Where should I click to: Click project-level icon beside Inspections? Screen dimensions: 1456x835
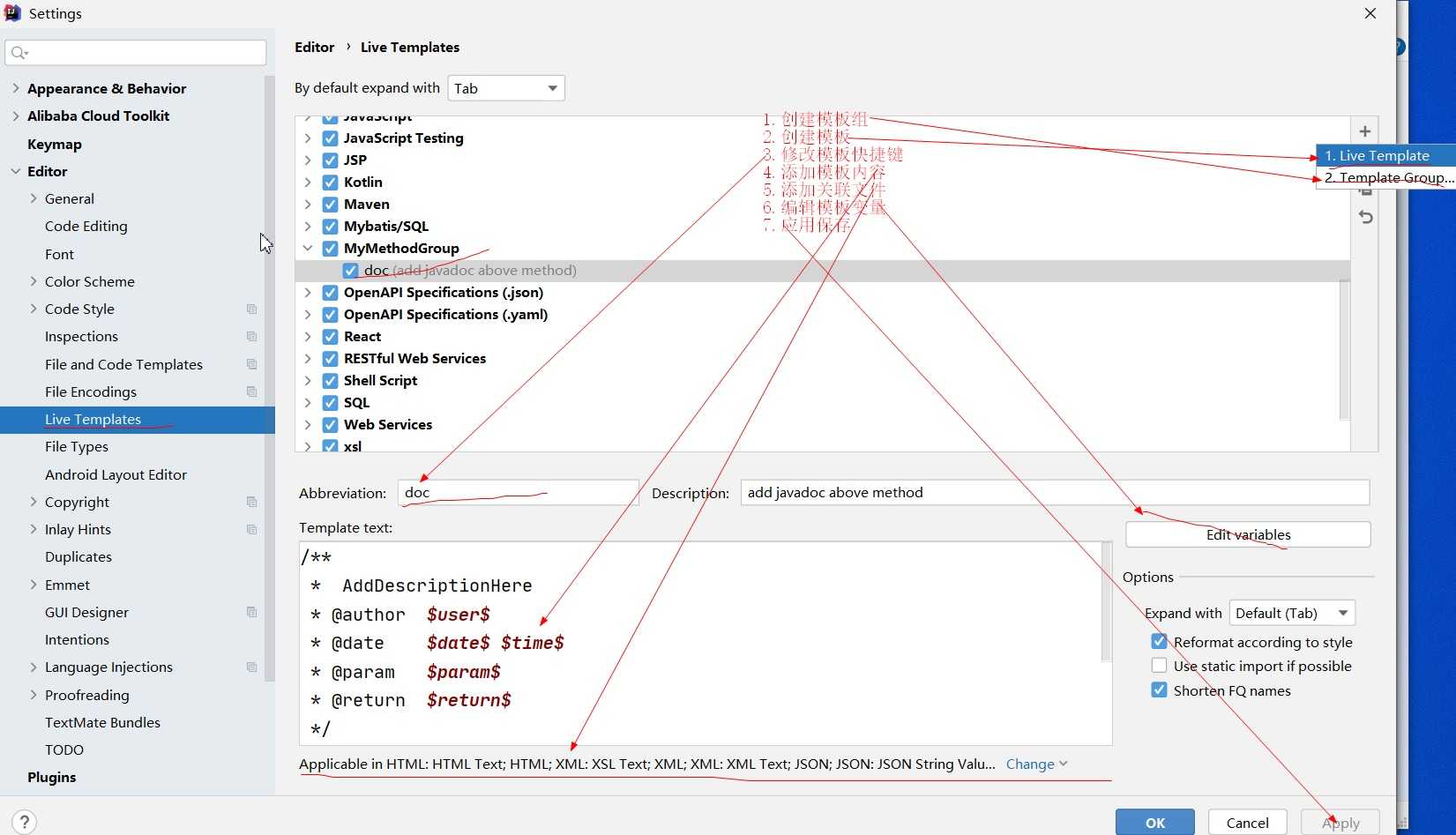pos(251,337)
